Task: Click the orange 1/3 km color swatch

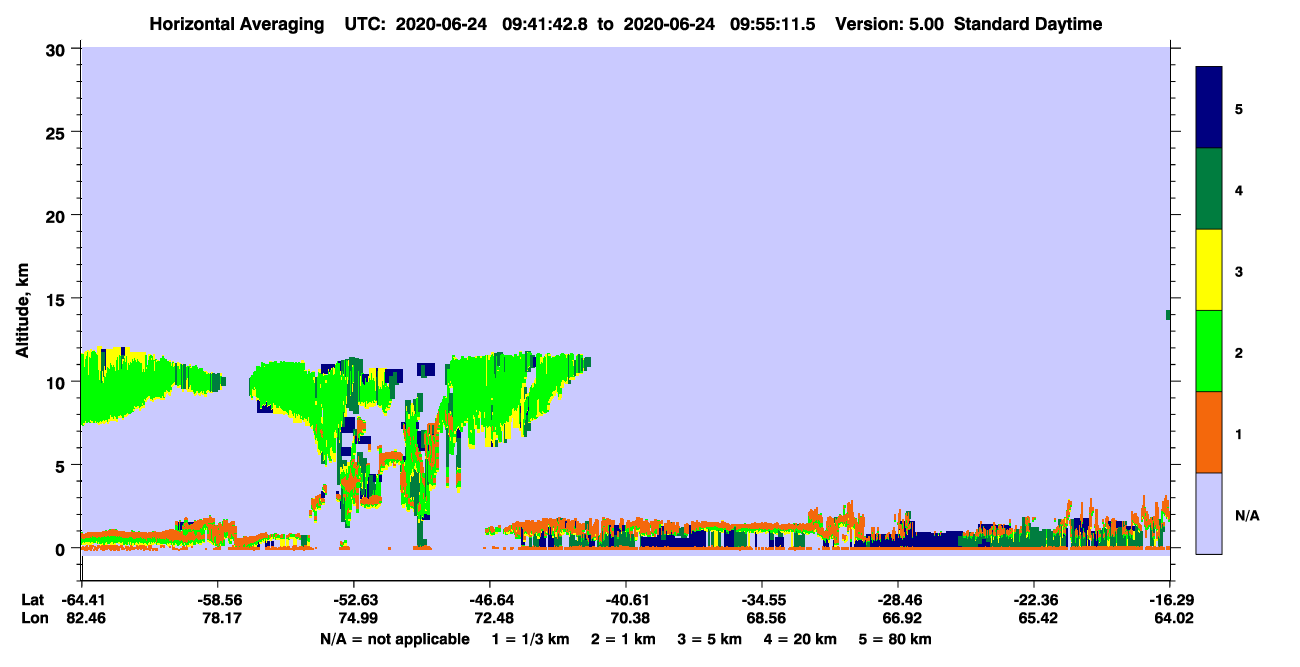Action: tap(1209, 432)
